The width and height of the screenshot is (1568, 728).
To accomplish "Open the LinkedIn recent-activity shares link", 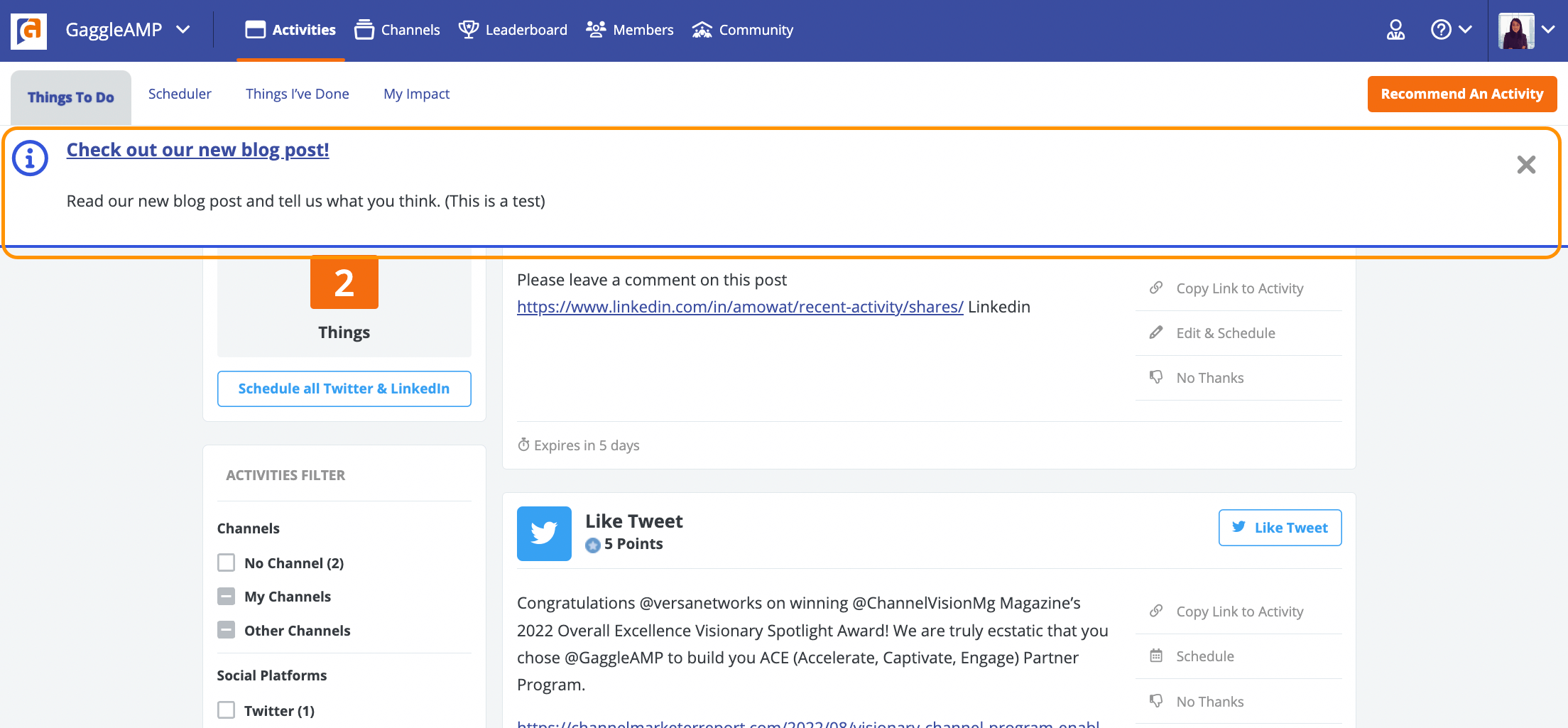I will [740, 307].
